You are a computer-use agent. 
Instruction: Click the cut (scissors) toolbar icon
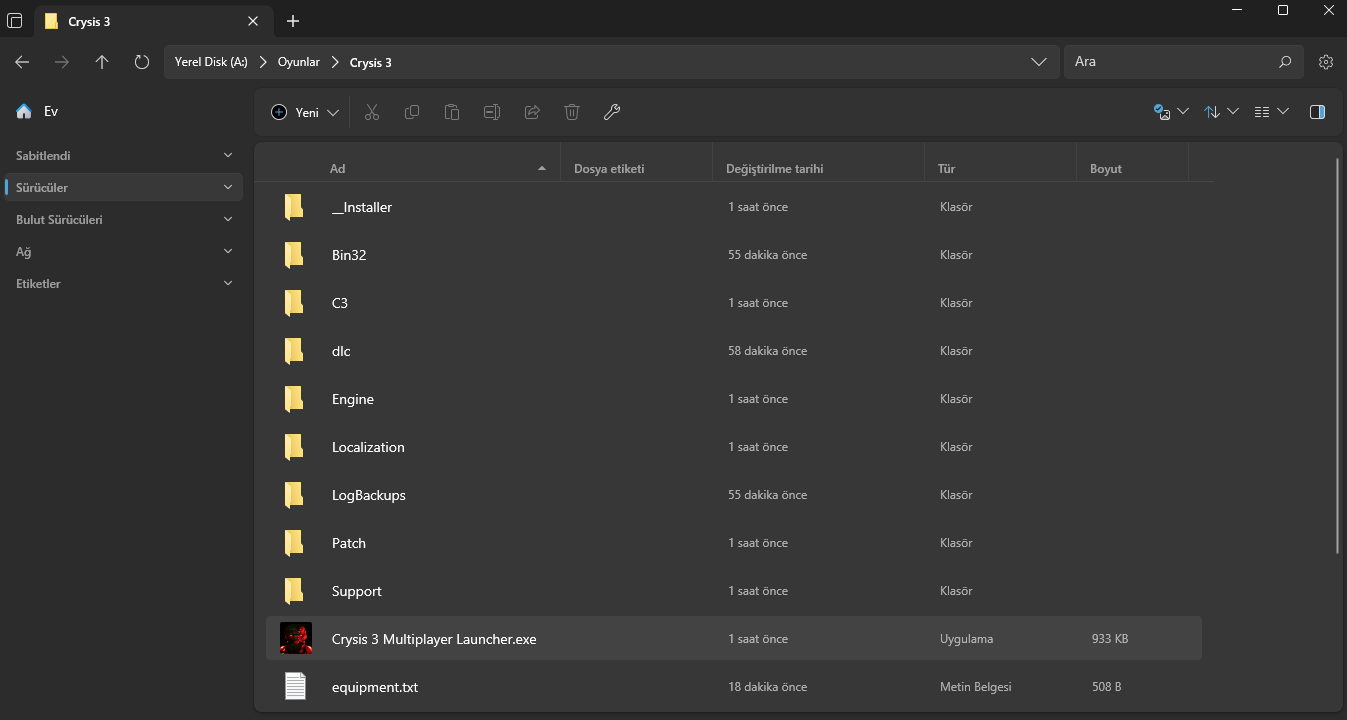coord(372,112)
